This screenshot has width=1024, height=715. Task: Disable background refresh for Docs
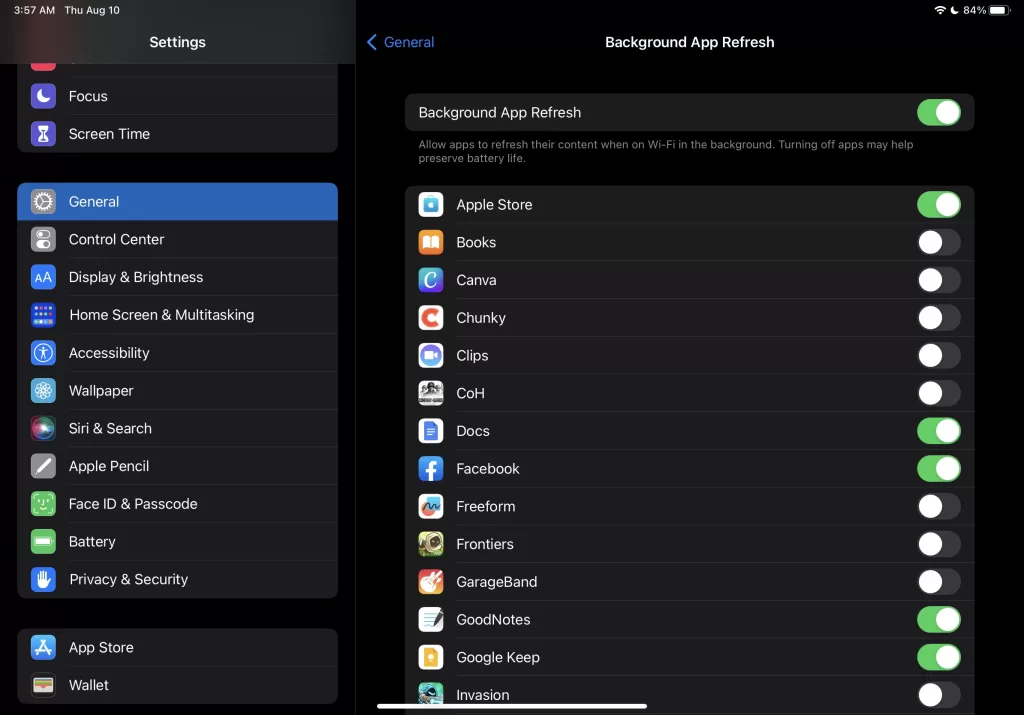(938, 431)
